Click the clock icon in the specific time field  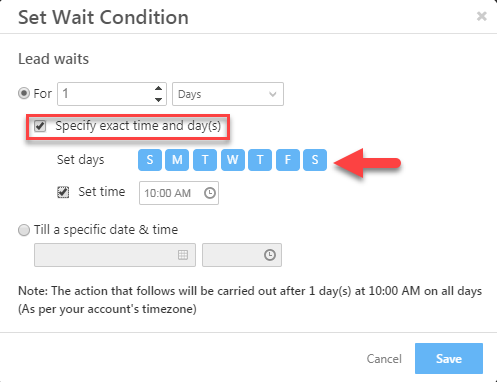tap(270, 255)
